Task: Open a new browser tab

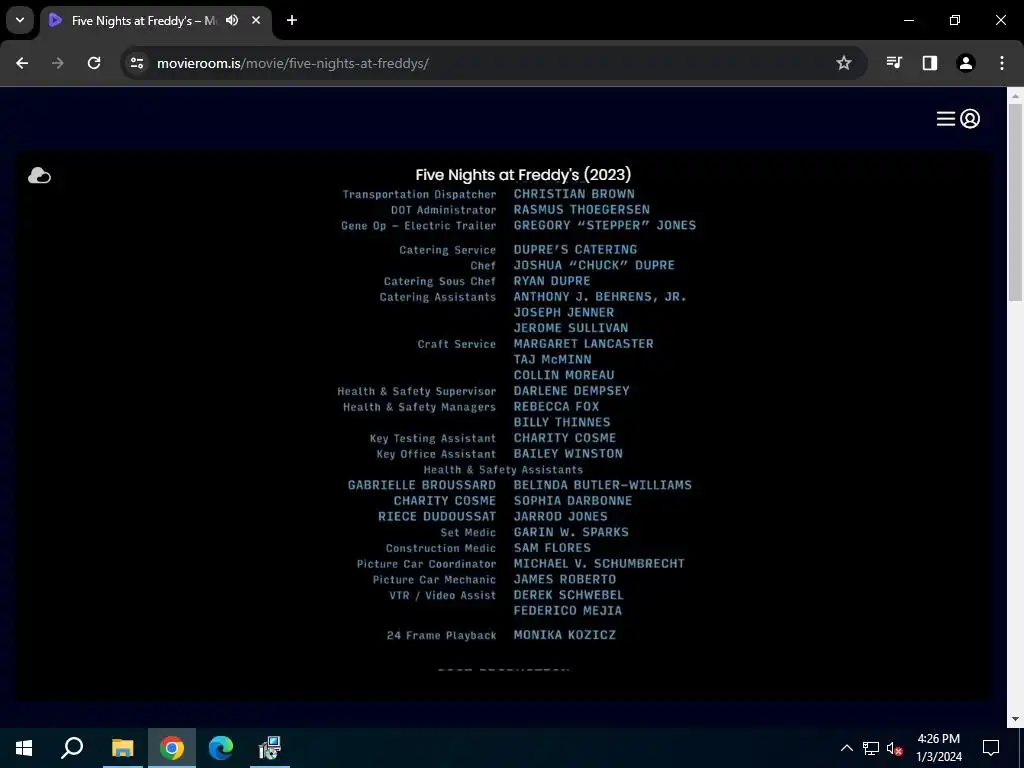Action: pyautogui.click(x=292, y=20)
